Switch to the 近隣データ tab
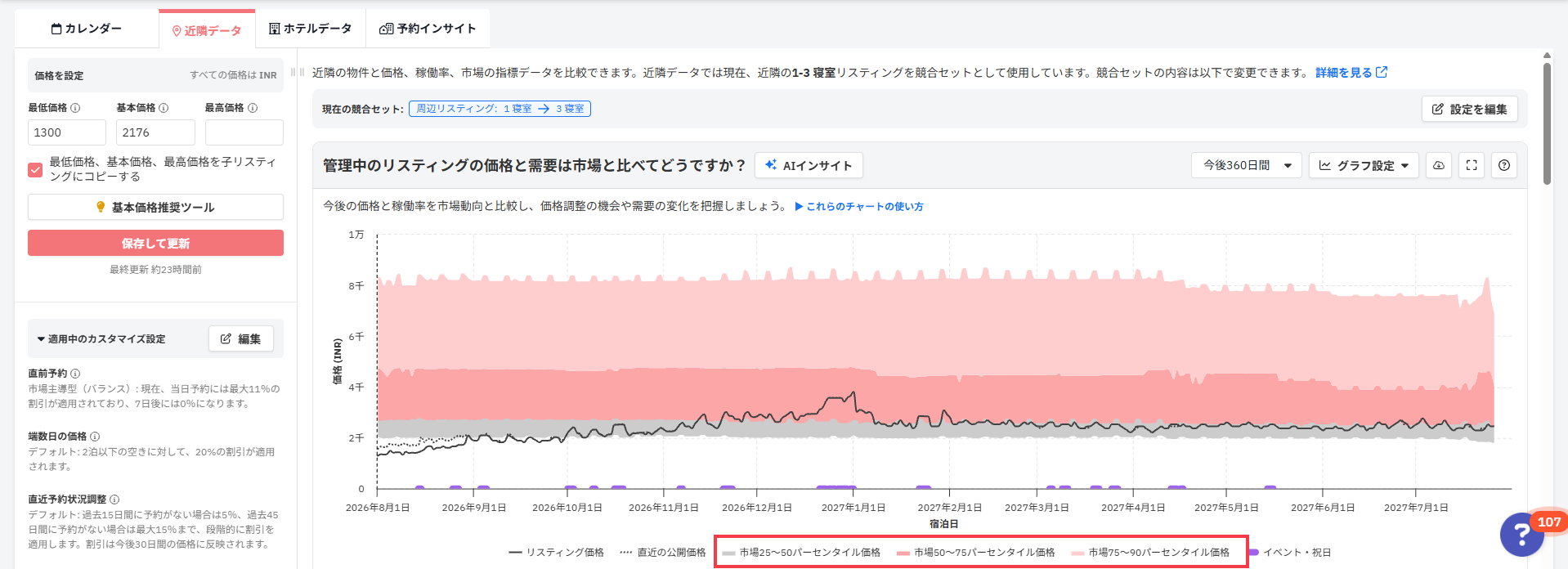Screen dimensions: 1568x569 [x=207, y=30]
